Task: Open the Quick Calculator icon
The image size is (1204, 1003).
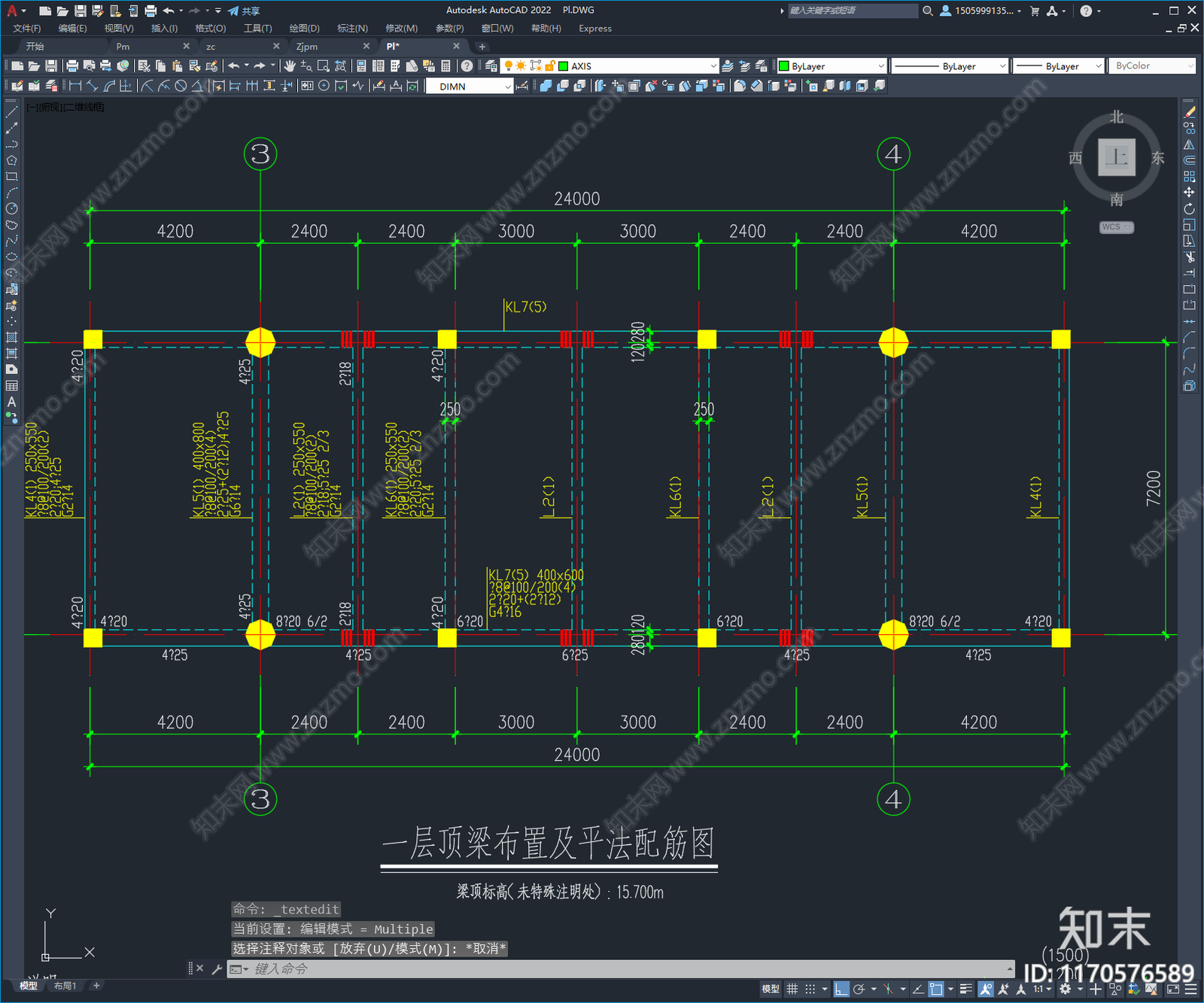Action: click(x=445, y=66)
